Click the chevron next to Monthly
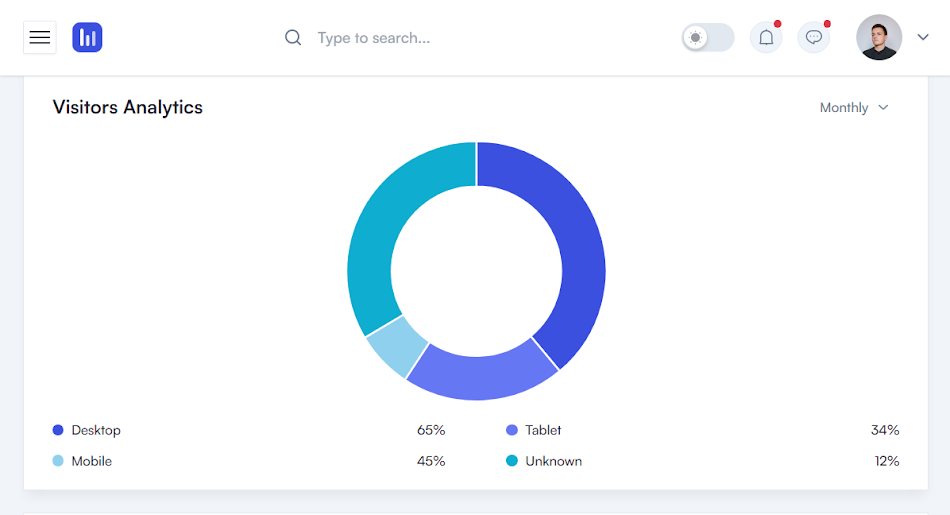Screen dimensions: 950x515 point(883,108)
